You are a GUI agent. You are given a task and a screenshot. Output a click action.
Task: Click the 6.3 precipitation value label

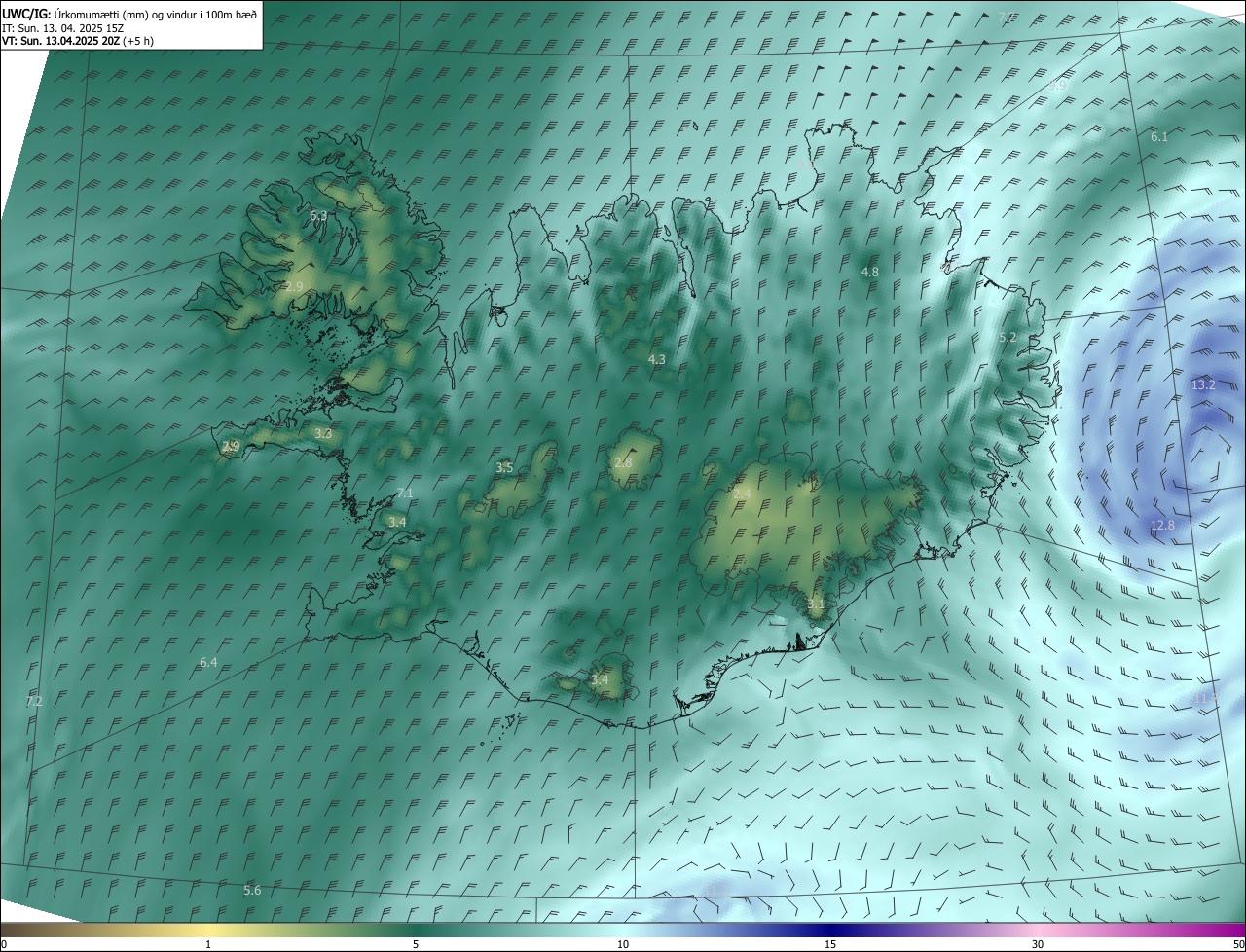(x=318, y=215)
